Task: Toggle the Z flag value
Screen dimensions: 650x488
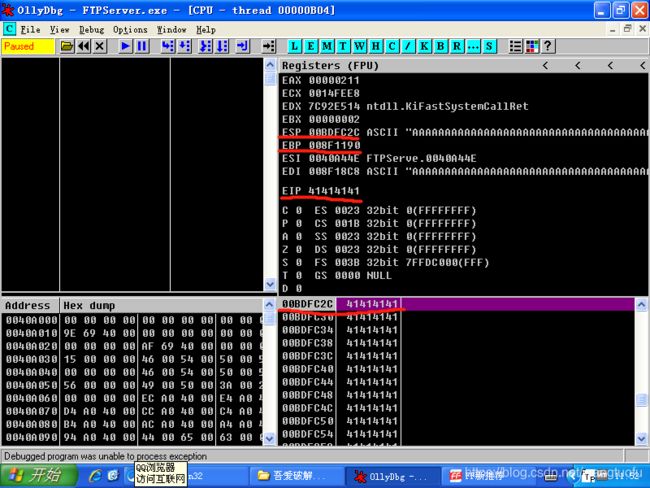Action: pyautogui.click(x=299, y=250)
